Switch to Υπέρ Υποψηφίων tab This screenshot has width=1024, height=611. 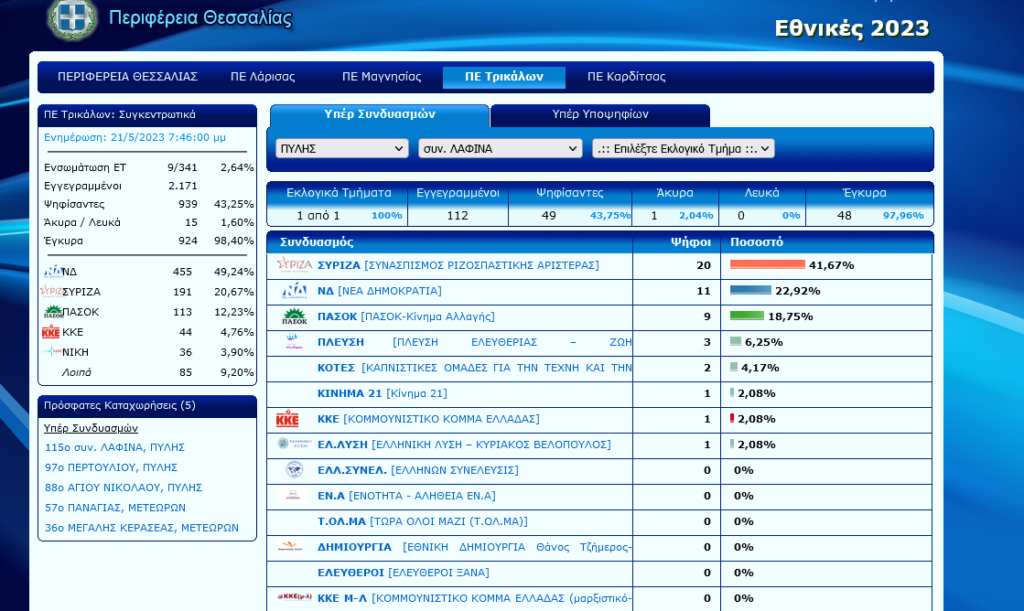click(600, 114)
